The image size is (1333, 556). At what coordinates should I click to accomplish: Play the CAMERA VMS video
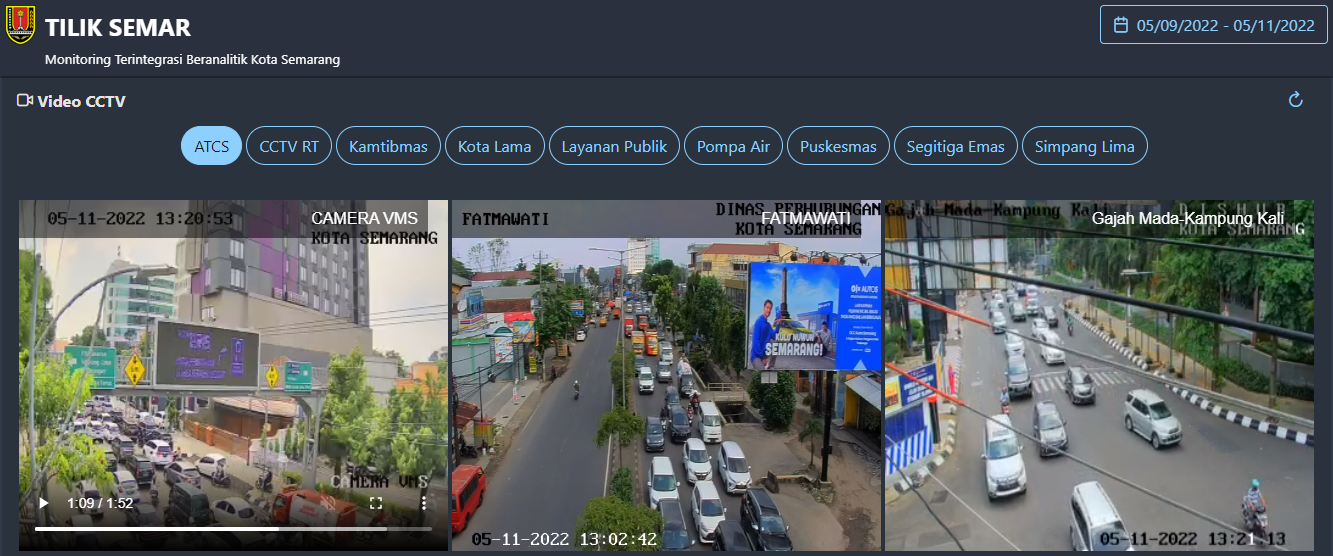[x=43, y=503]
